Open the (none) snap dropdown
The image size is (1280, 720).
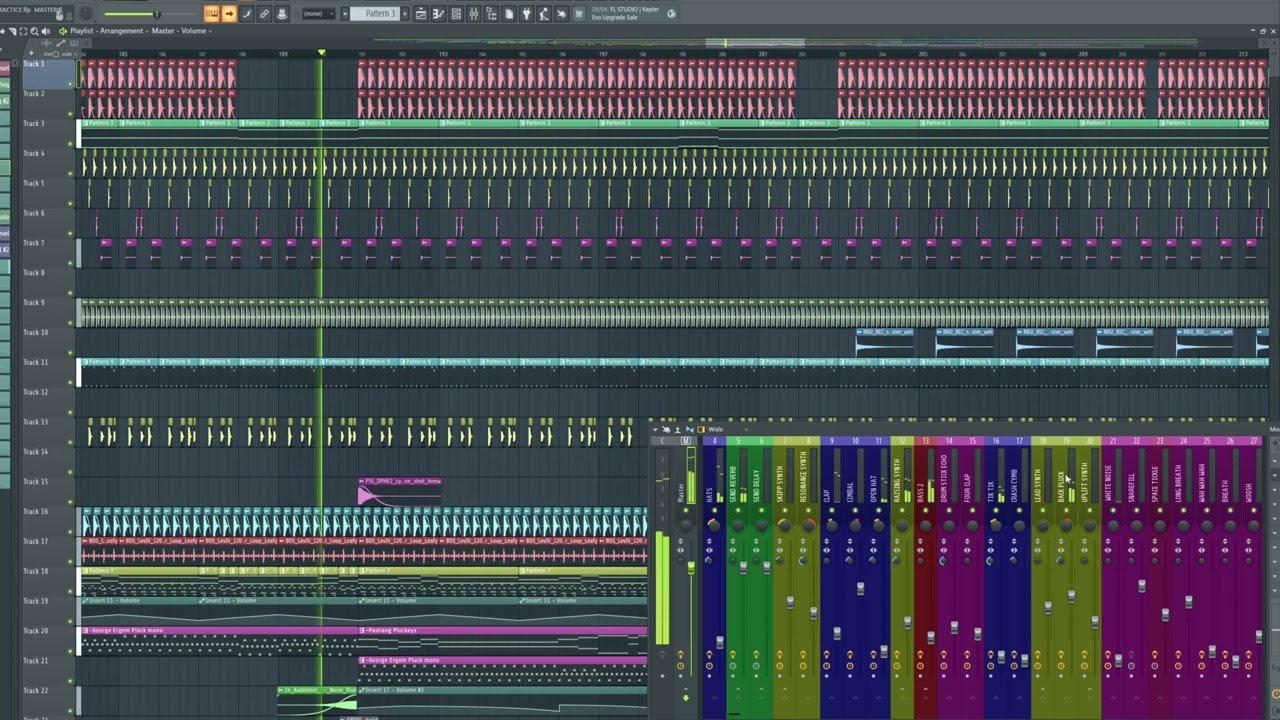[x=317, y=14]
